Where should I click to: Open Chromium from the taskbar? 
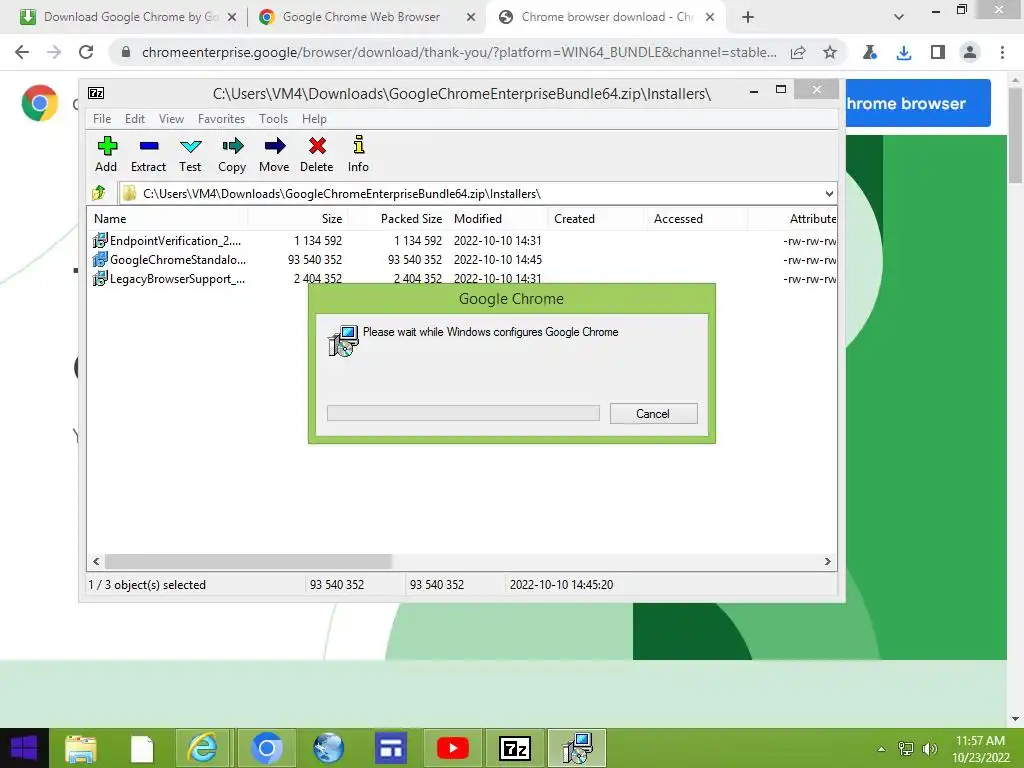pyautogui.click(x=266, y=748)
